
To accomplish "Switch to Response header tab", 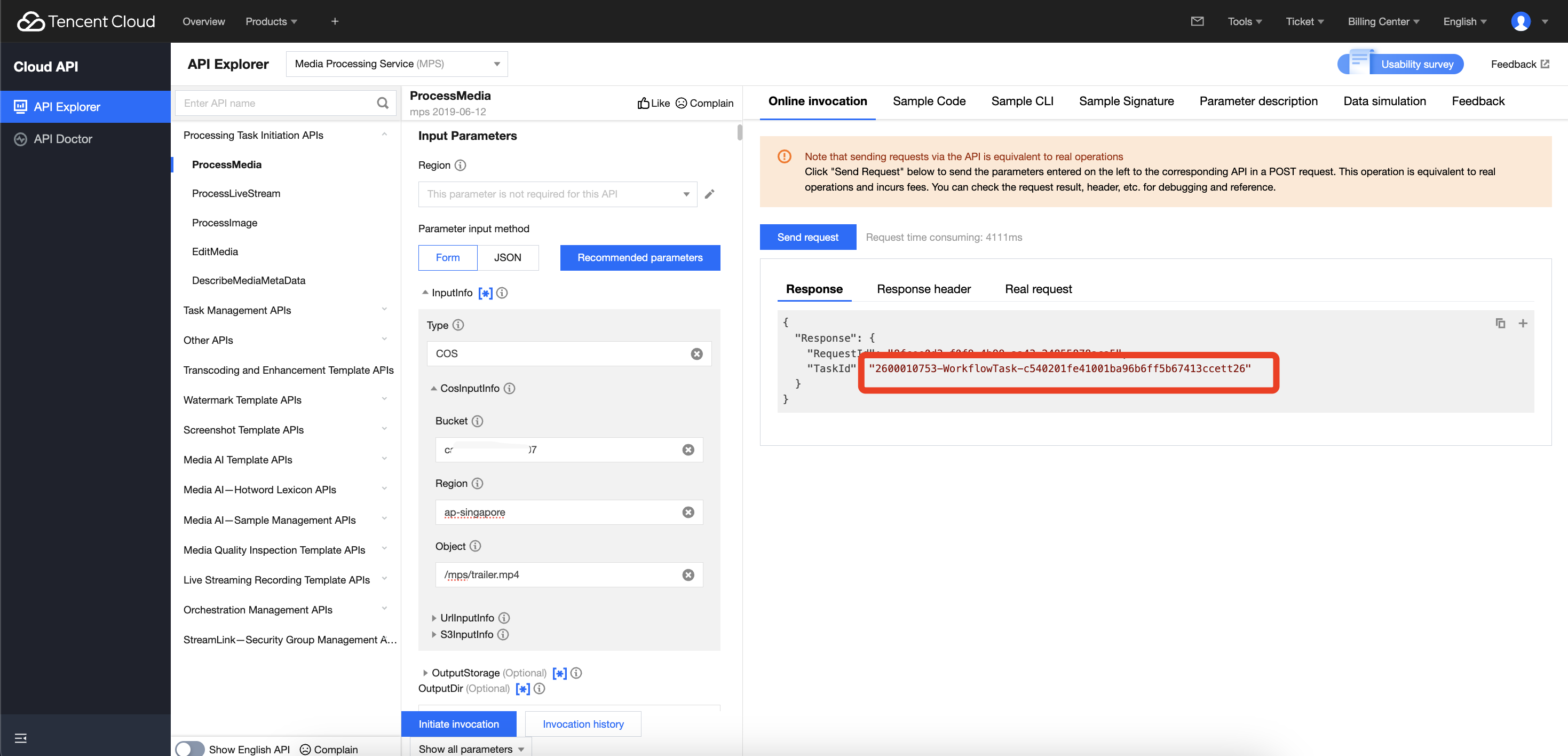I will coord(923,289).
